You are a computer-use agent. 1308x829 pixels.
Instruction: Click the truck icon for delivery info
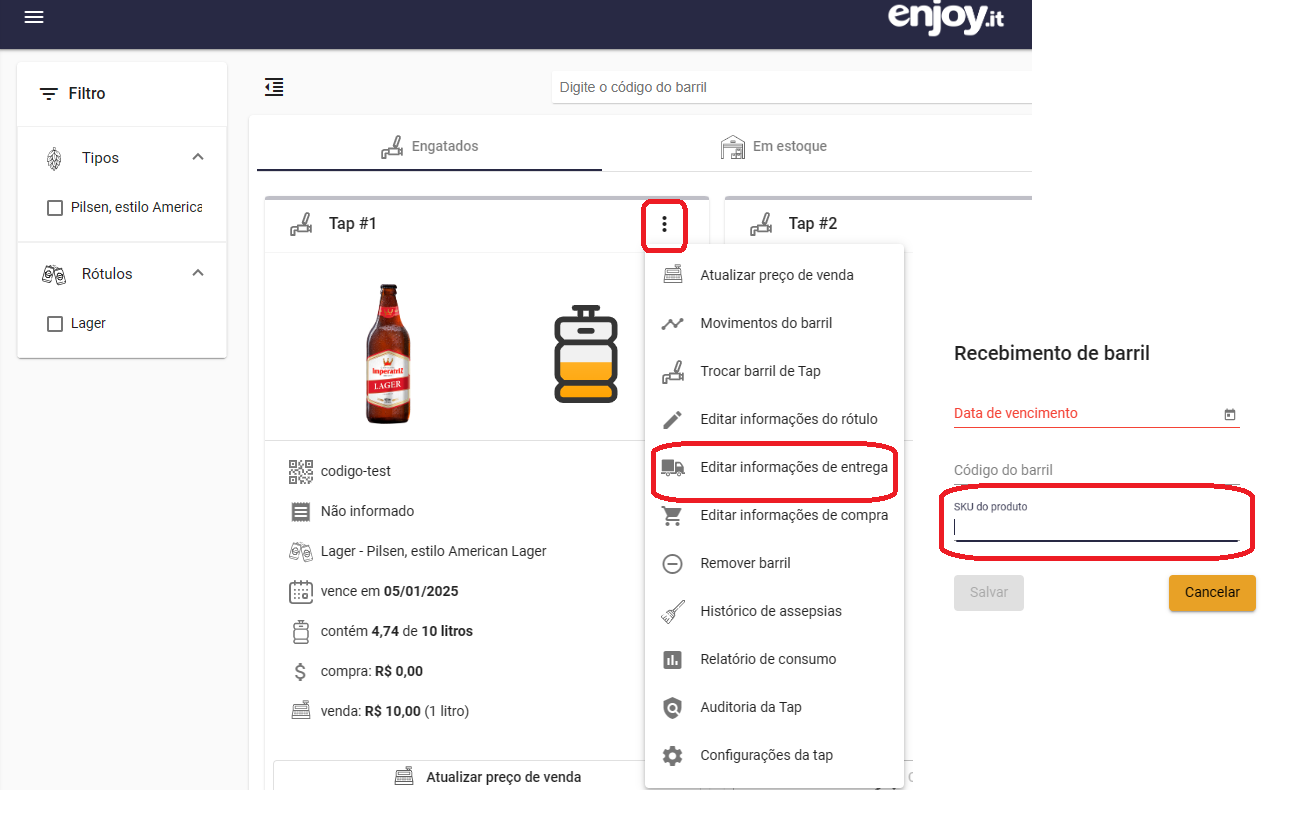click(x=673, y=467)
